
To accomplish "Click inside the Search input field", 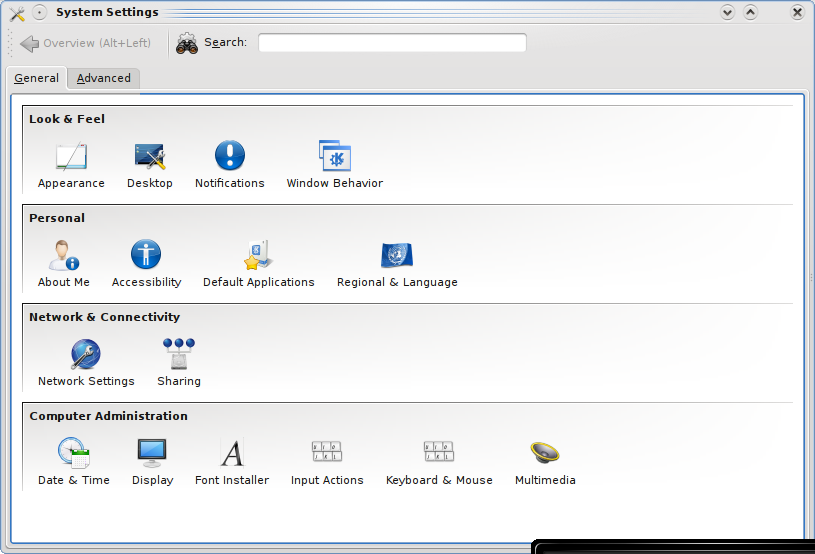I will click(x=392, y=43).
